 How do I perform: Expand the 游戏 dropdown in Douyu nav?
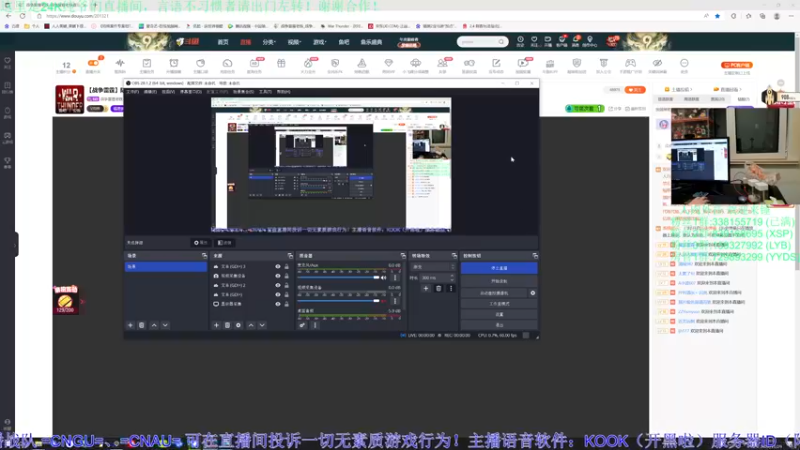[x=319, y=42]
